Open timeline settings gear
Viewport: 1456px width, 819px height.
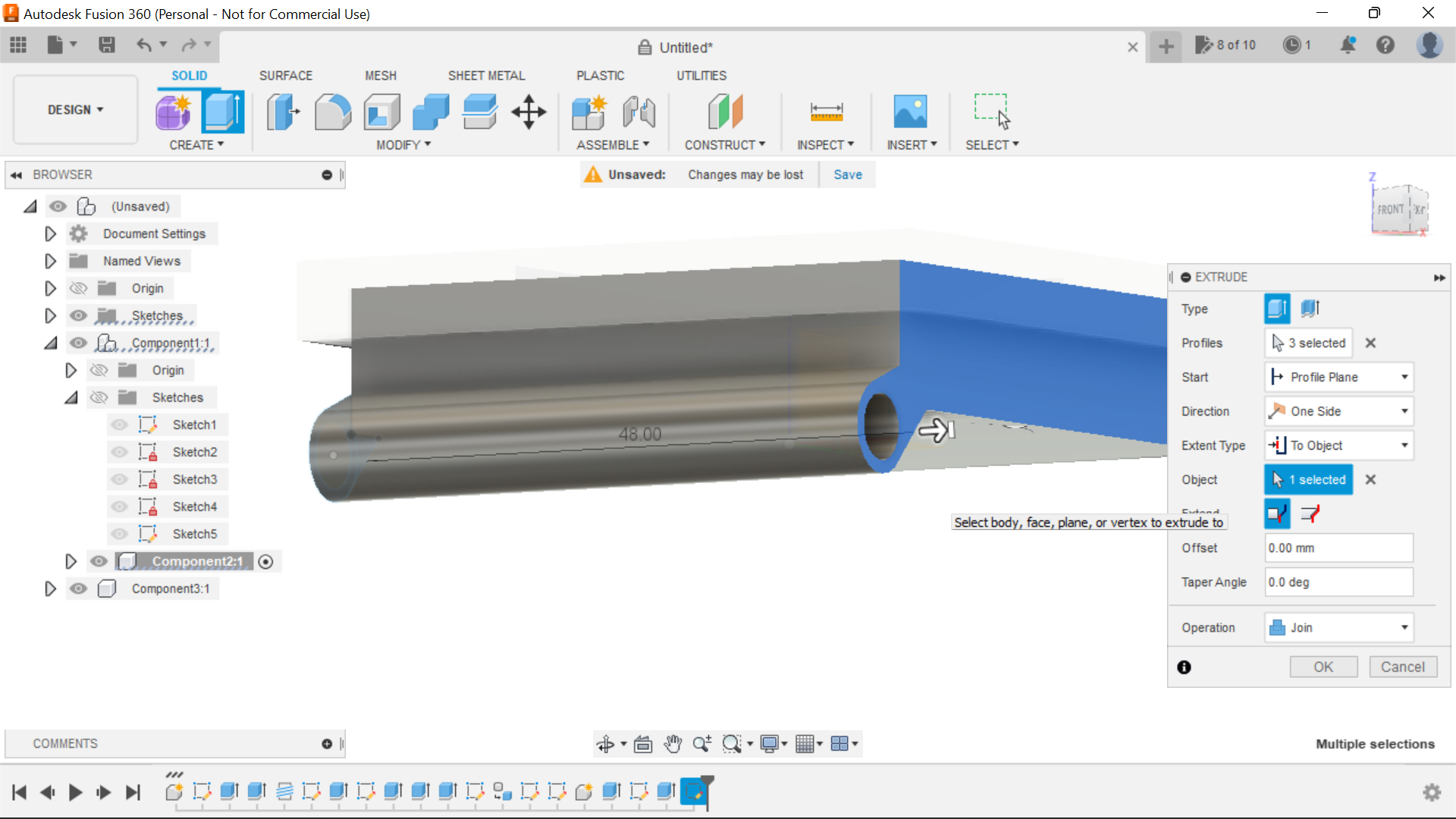(x=1432, y=792)
